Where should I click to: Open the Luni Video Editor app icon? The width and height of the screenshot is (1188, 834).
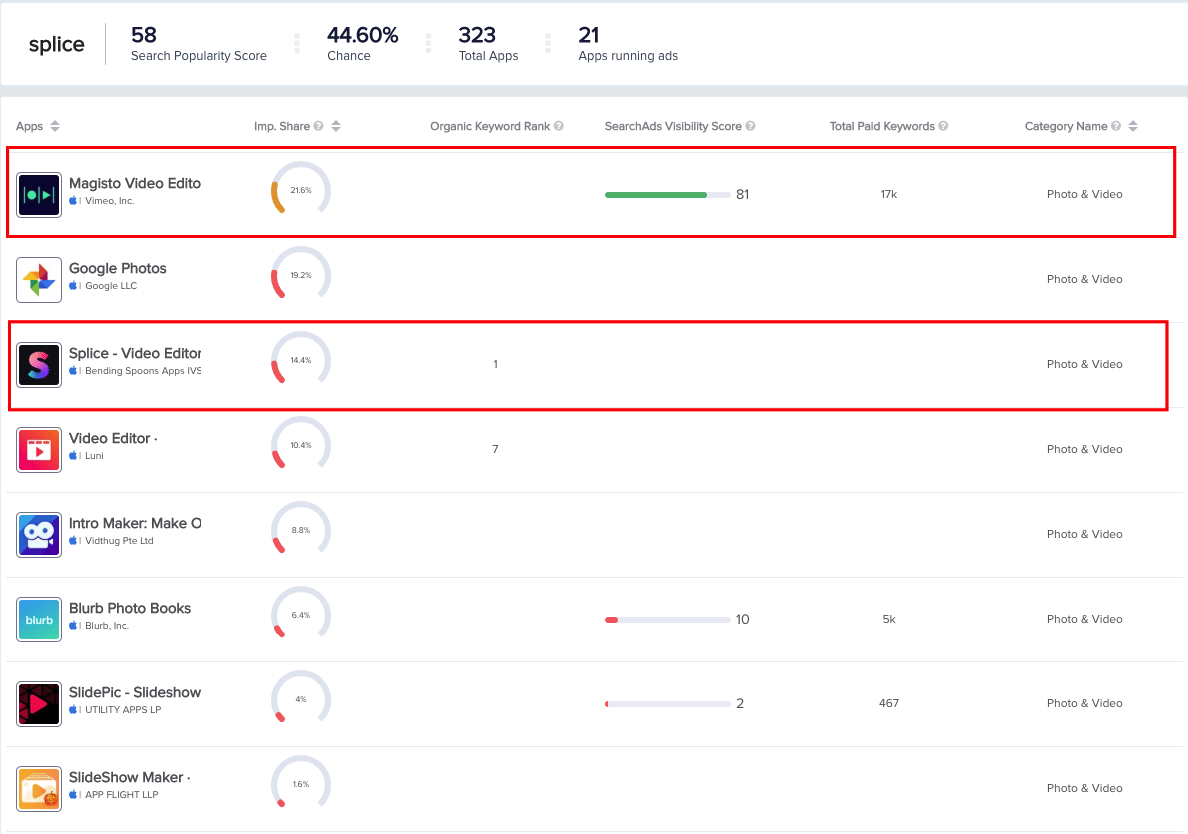[x=39, y=449]
